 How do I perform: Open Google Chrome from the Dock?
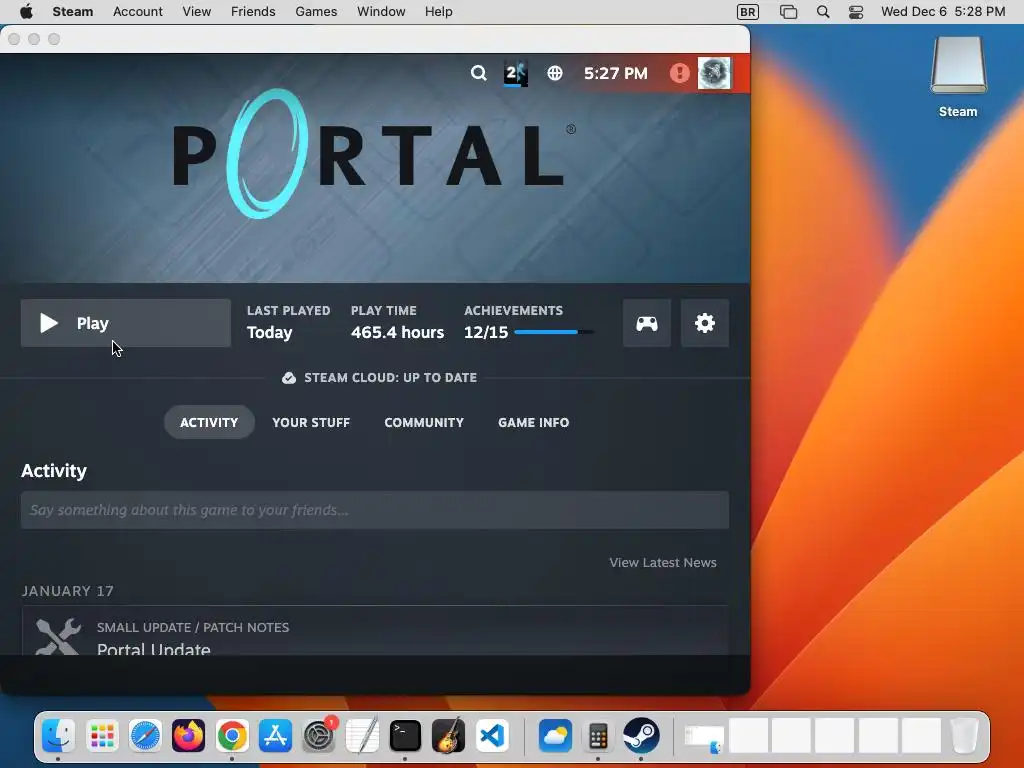[x=232, y=736]
